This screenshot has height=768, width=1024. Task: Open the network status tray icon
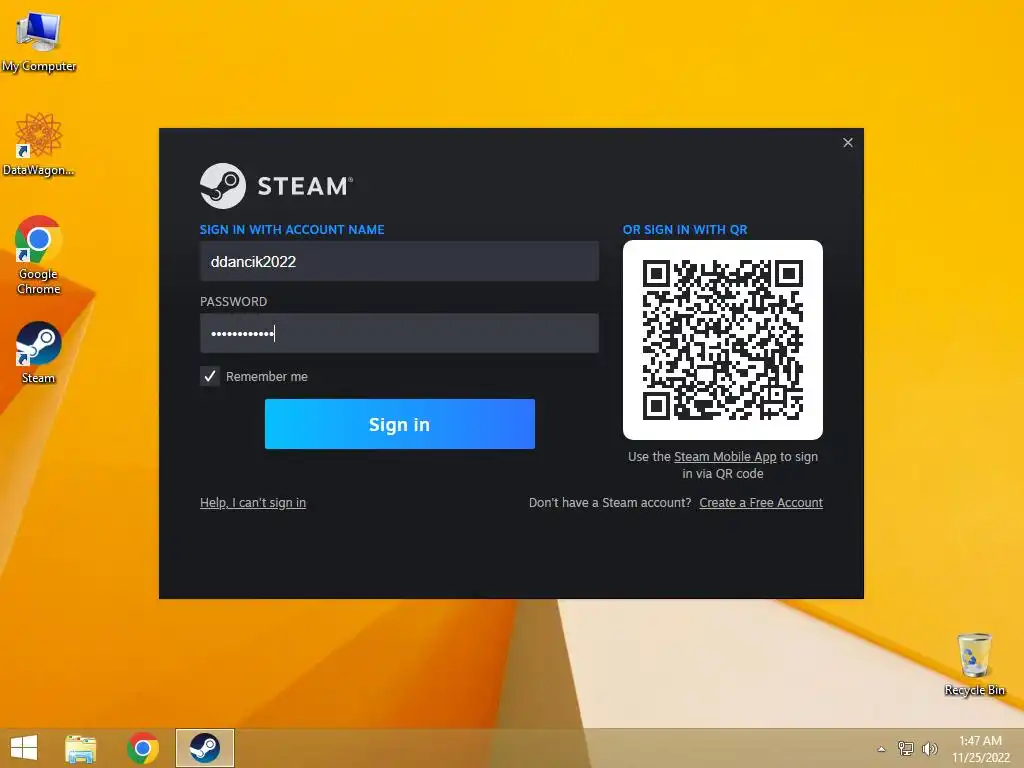click(905, 748)
